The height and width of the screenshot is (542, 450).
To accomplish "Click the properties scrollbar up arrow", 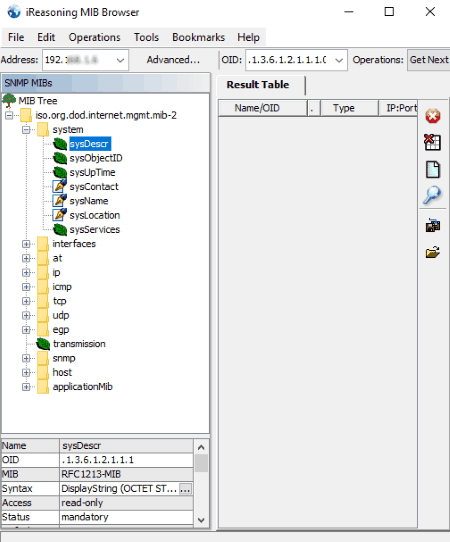I will [201, 447].
